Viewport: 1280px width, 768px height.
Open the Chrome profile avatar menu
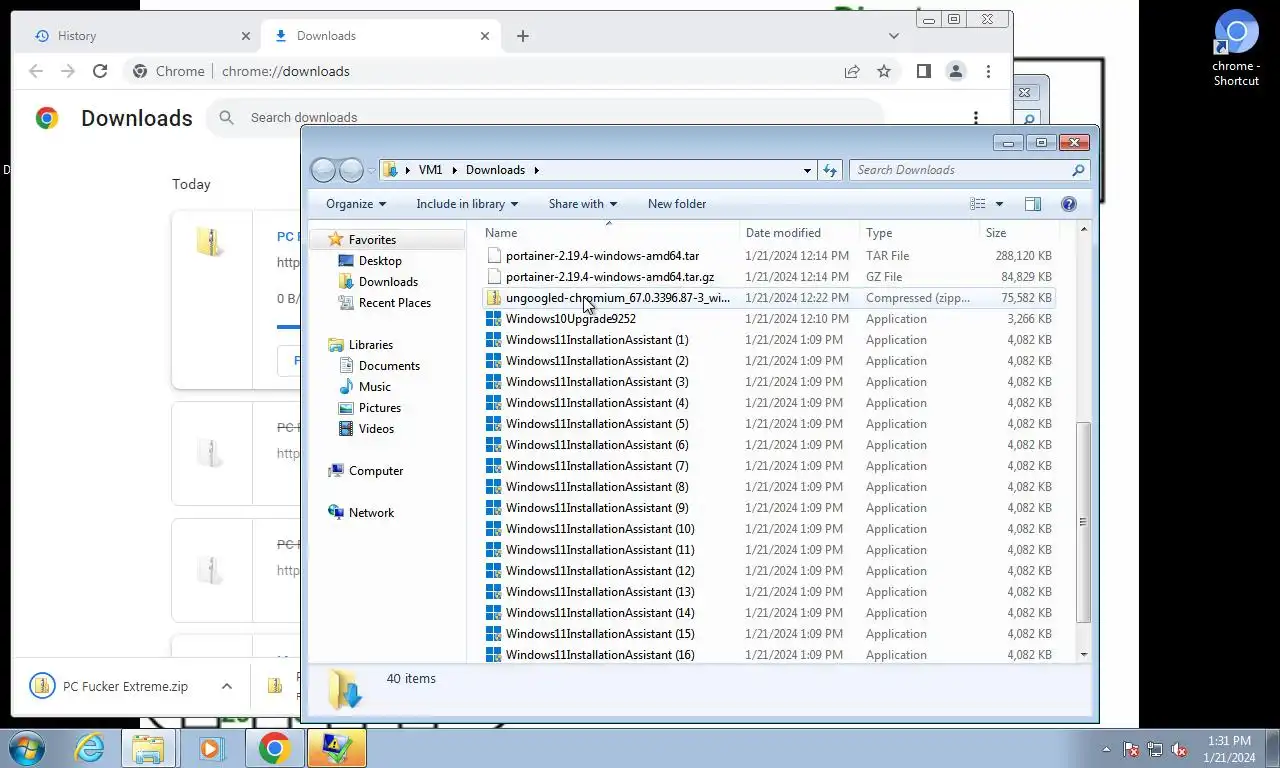[x=956, y=71]
